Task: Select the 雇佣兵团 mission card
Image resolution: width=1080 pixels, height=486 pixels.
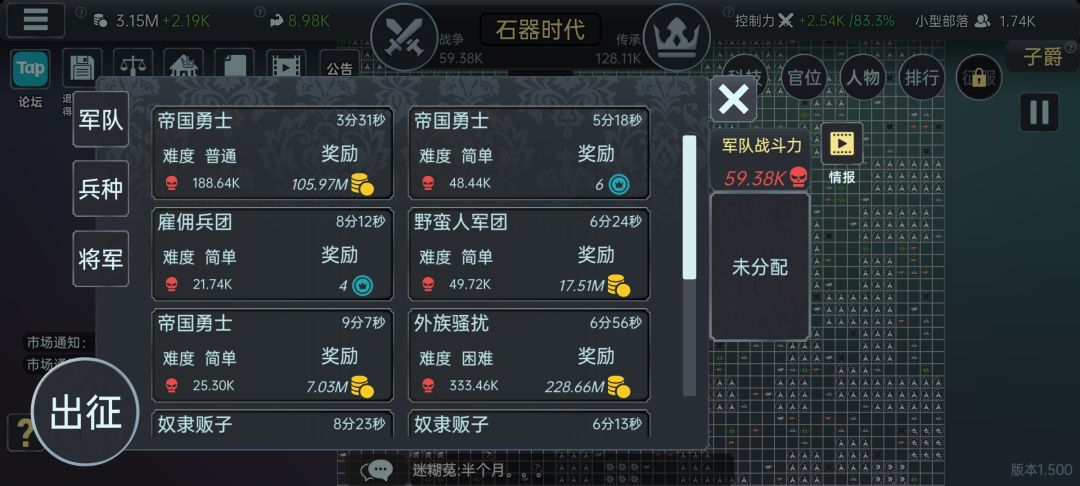Action: coord(272,254)
